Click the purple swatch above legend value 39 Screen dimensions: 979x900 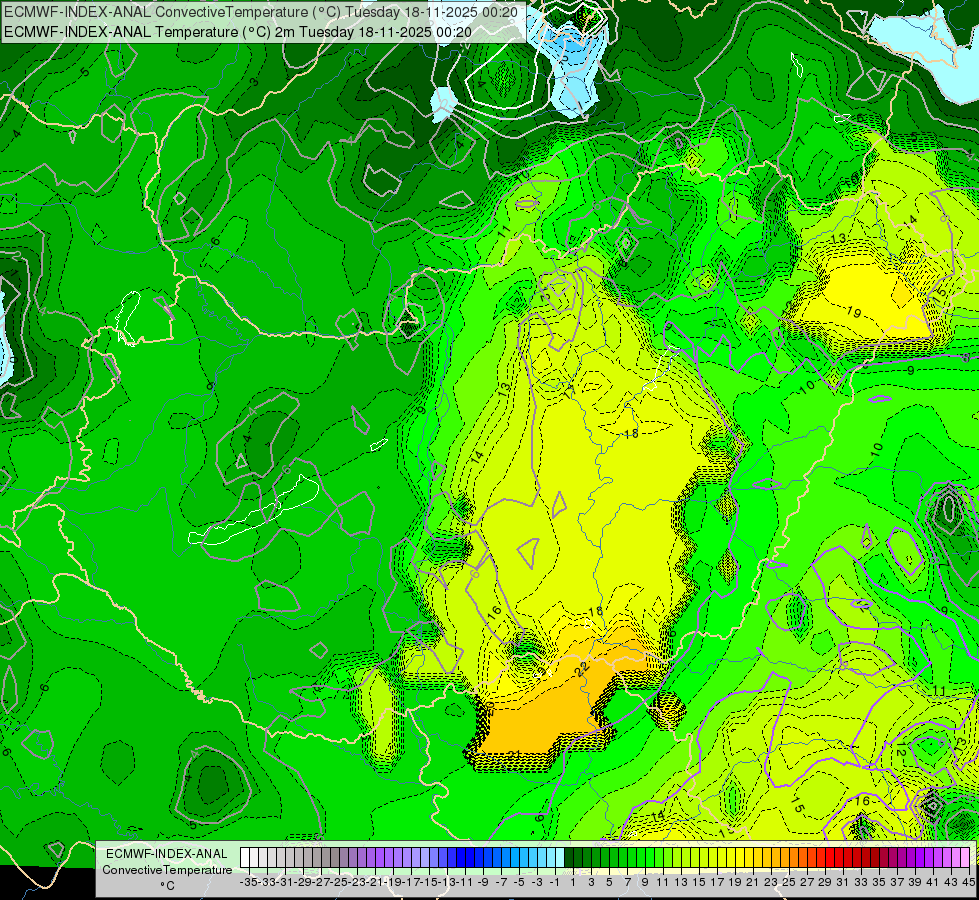911,858
